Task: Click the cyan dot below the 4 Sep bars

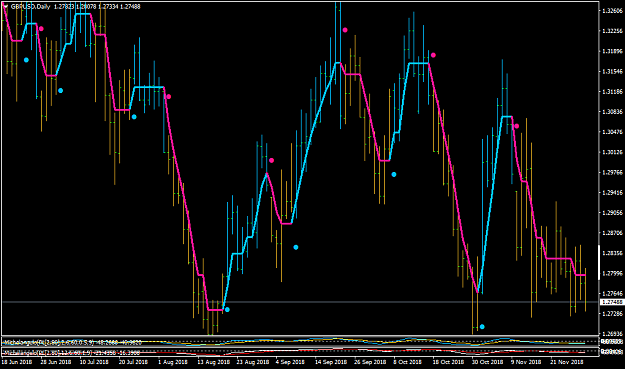Action: (x=296, y=247)
